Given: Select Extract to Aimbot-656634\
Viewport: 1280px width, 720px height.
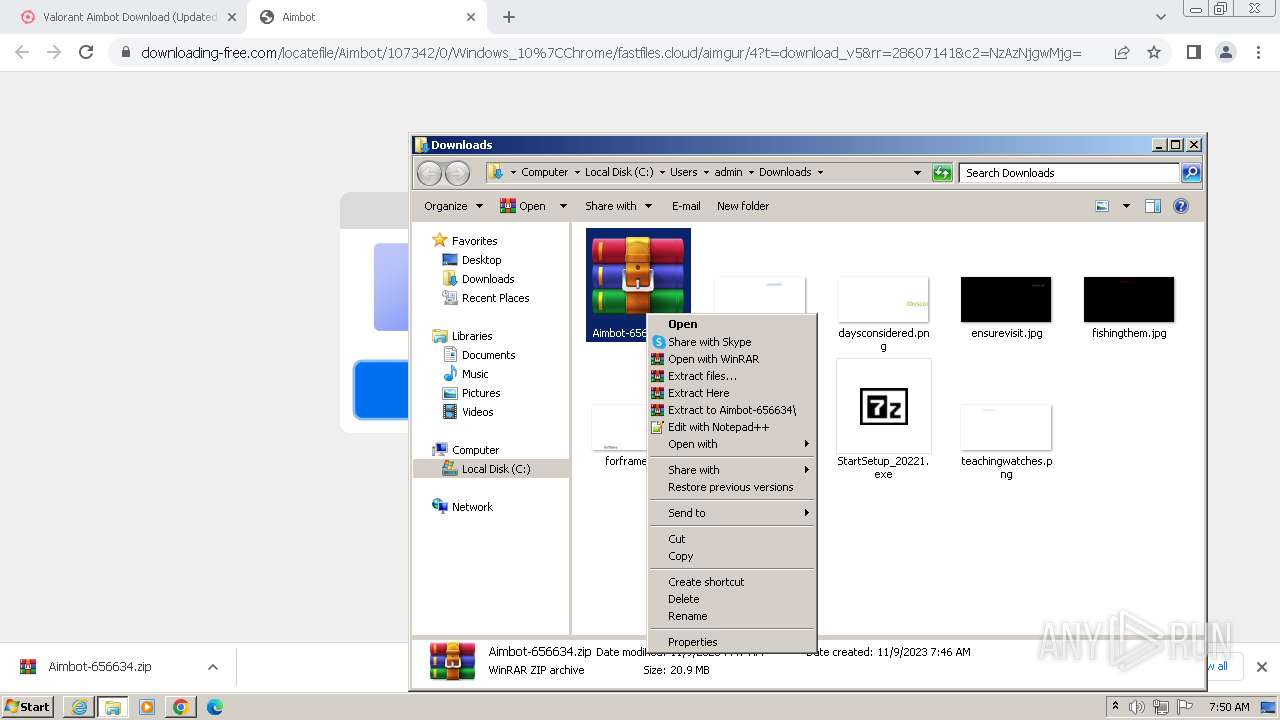Looking at the screenshot, I should pos(732,410).
